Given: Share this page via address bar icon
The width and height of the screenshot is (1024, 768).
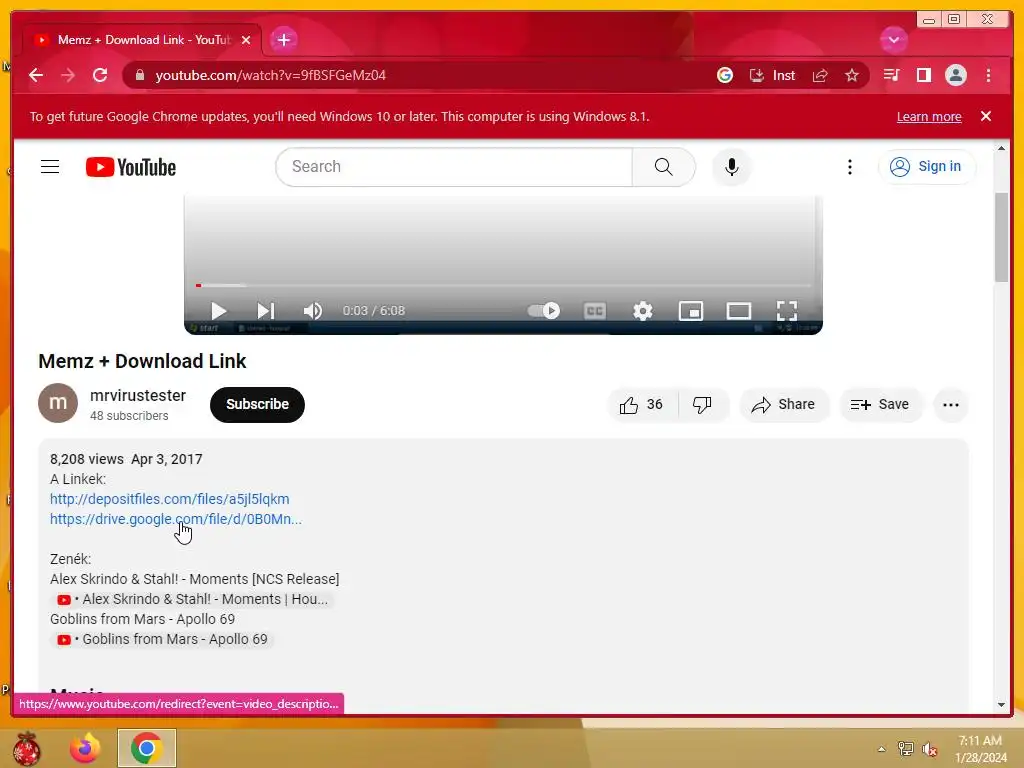Looking at the screenshot, I should [x=820, y=75].
